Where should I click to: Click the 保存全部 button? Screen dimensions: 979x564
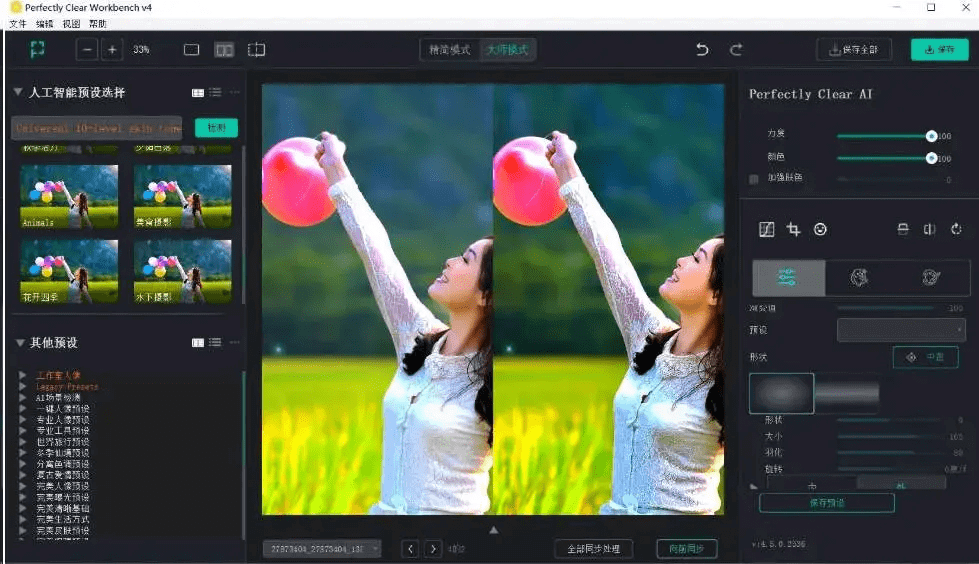(x=854, y=49)
